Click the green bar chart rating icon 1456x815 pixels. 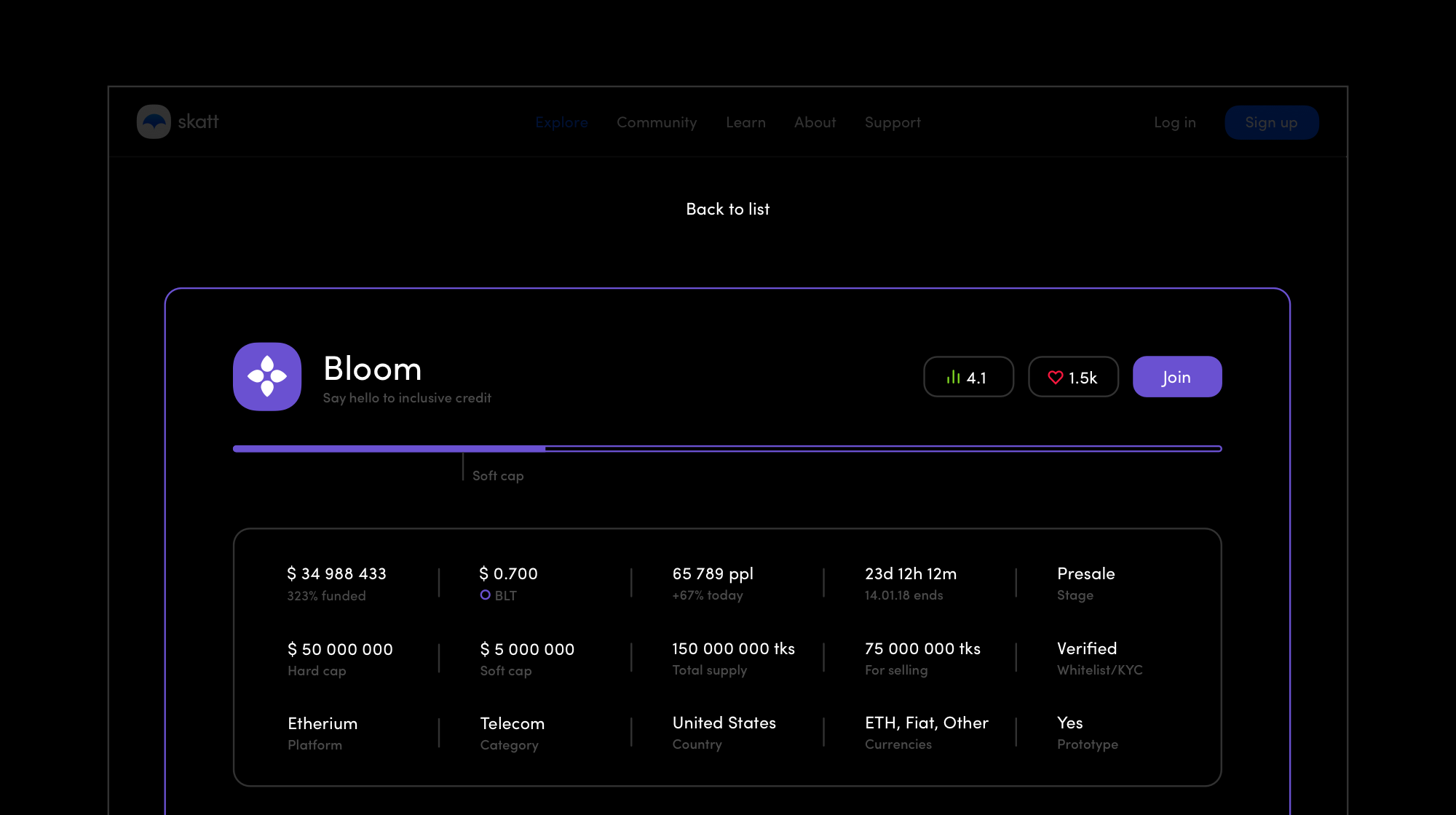coord(953,377)
